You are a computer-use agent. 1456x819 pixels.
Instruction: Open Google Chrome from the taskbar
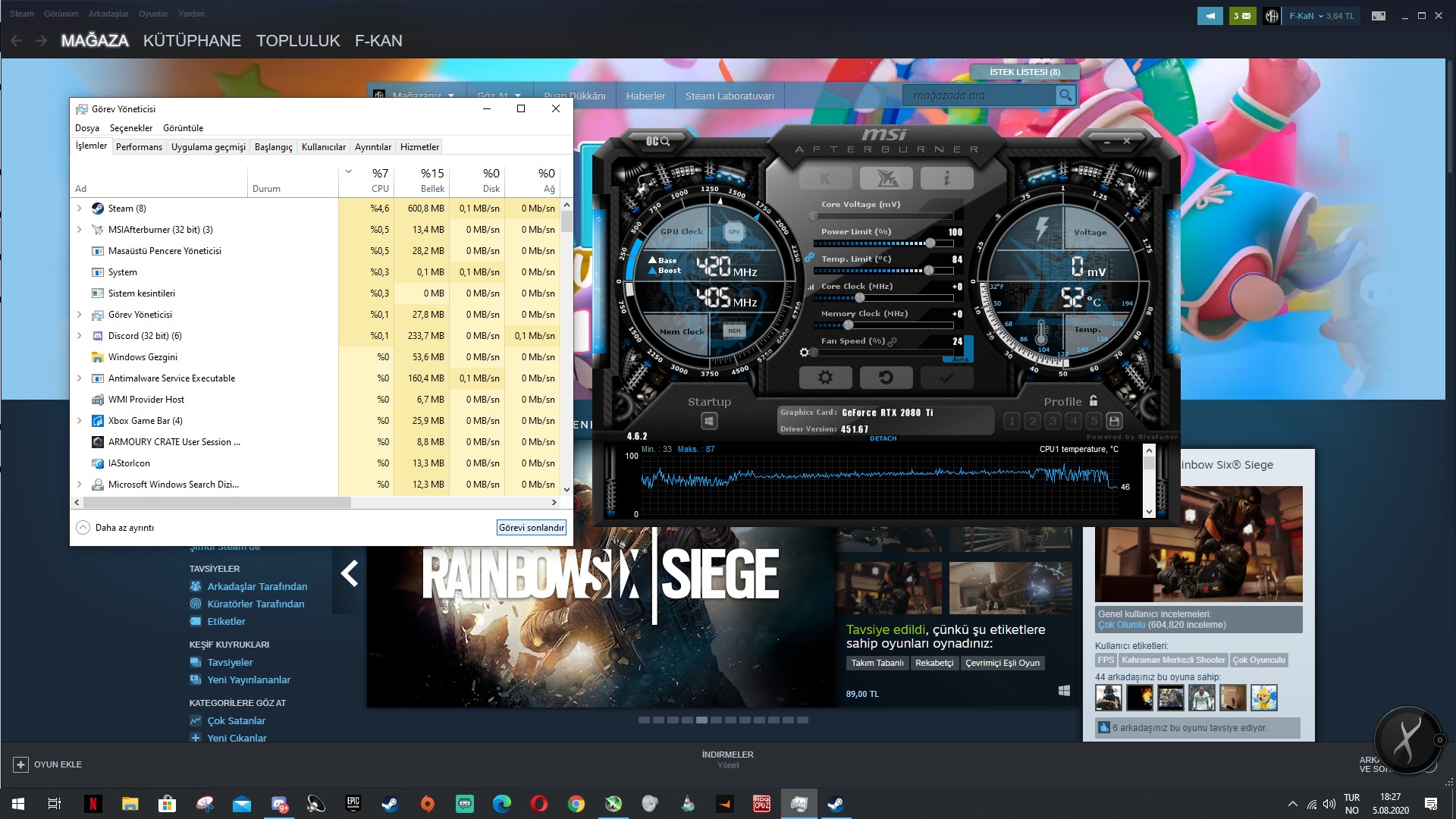(576, 804)
